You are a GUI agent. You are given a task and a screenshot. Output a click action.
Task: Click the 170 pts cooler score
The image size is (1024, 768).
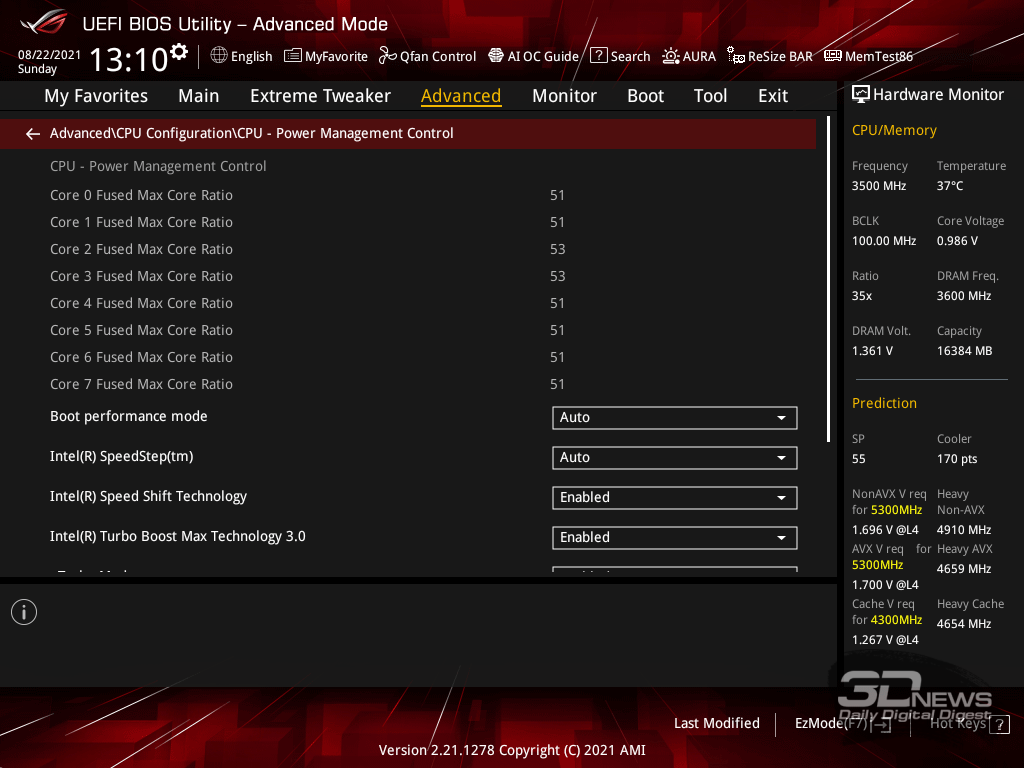[x=957, y=459]
